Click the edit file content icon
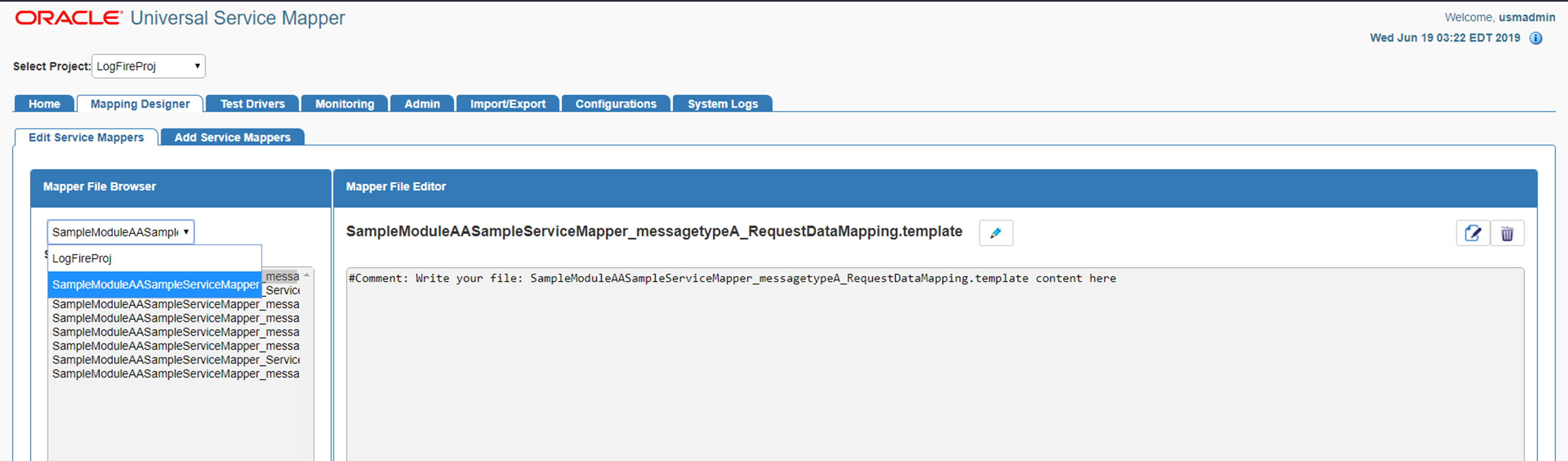1568x461 pixels. tap(1472, 233)
